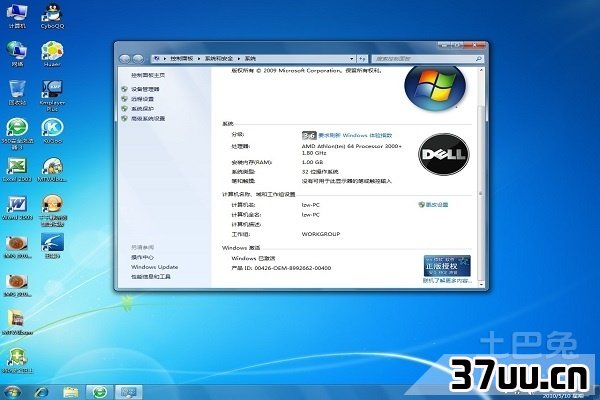Open the colorful flower icon beside 网络
The width and height of the screenshot is (600, 400).
click(52, 54)
